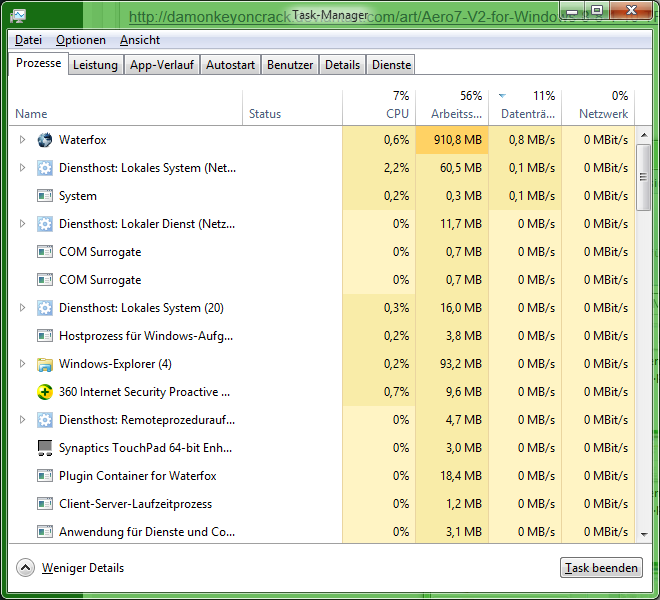Click the Task-Manager title bar icon

click(x=18, y=16)
